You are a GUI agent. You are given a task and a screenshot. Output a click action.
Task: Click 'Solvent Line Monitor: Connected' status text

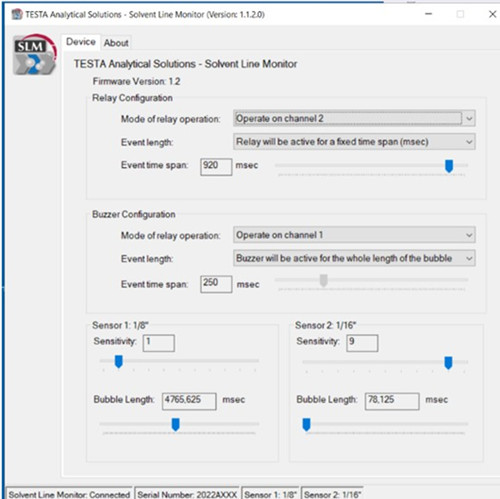(69, 494)
